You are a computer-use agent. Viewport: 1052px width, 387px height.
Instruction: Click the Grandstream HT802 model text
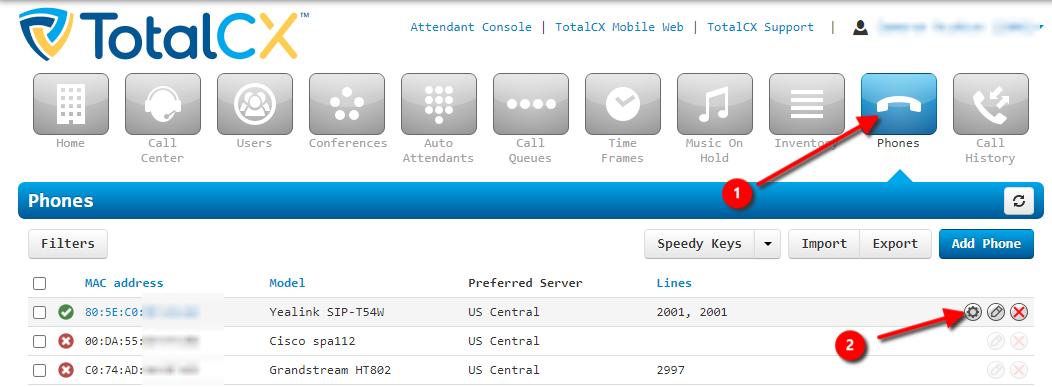[330, 370]
